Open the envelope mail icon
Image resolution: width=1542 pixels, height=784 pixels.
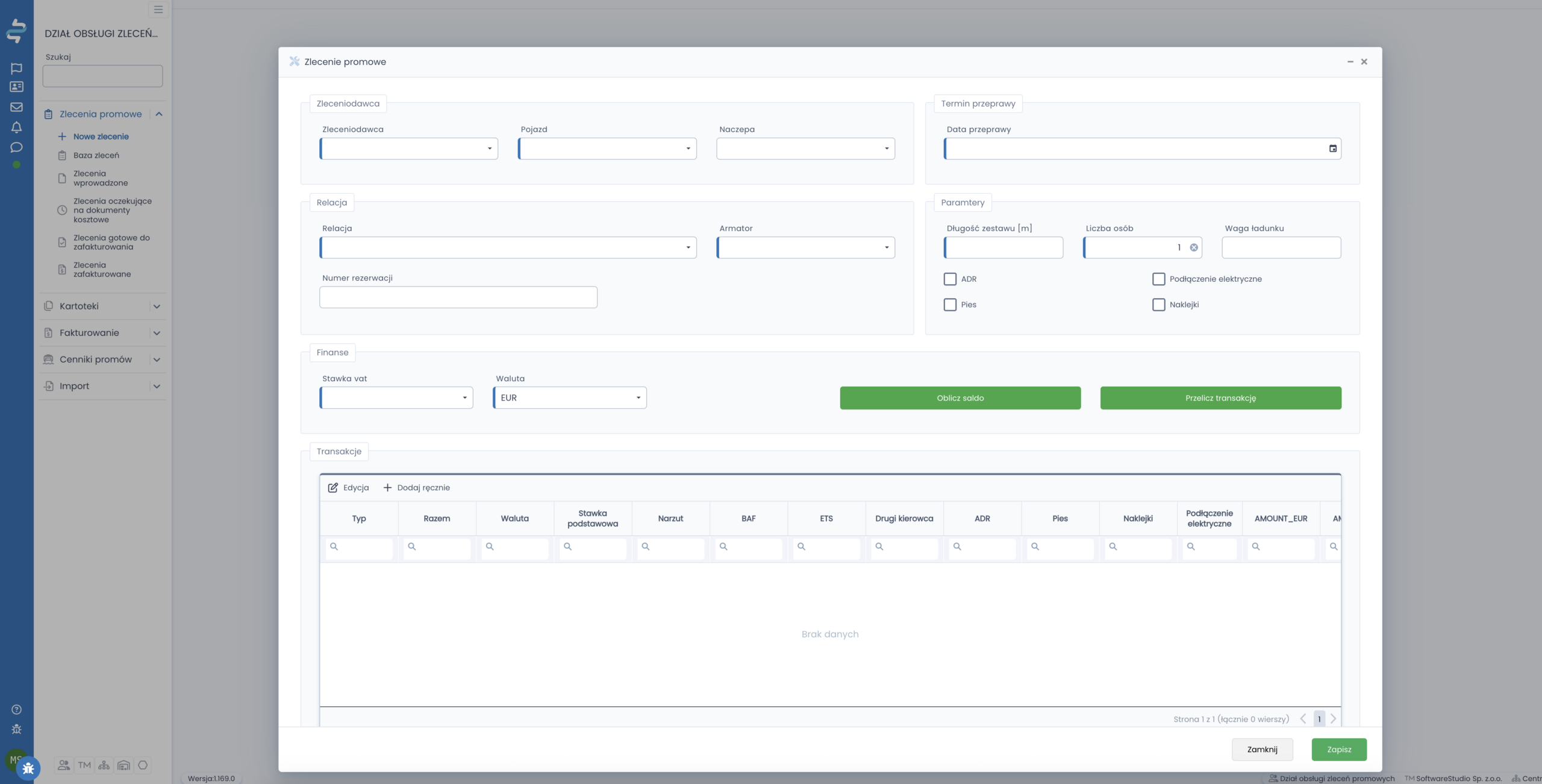tap(16, 107)
